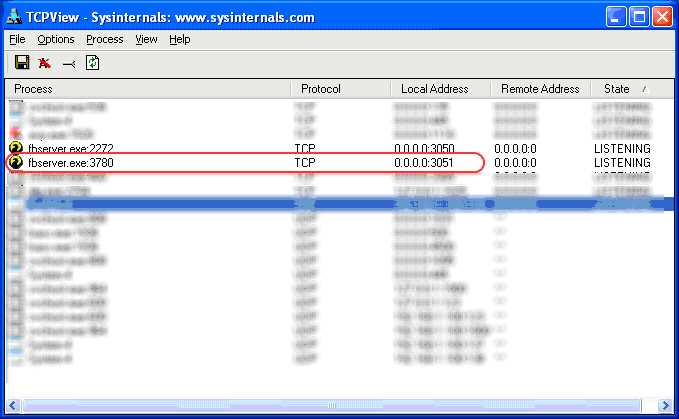679x419 pixels.
Task: Sort by the Local Address column header
Action: click(440, 89)
